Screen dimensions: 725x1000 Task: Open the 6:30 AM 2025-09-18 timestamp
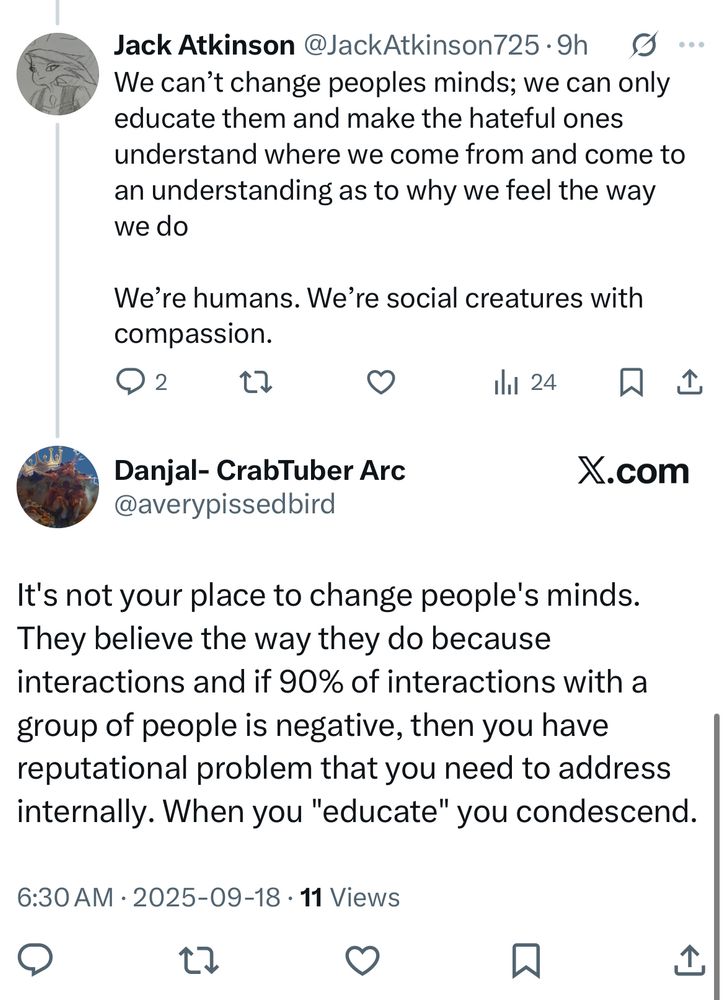[148, 897]
